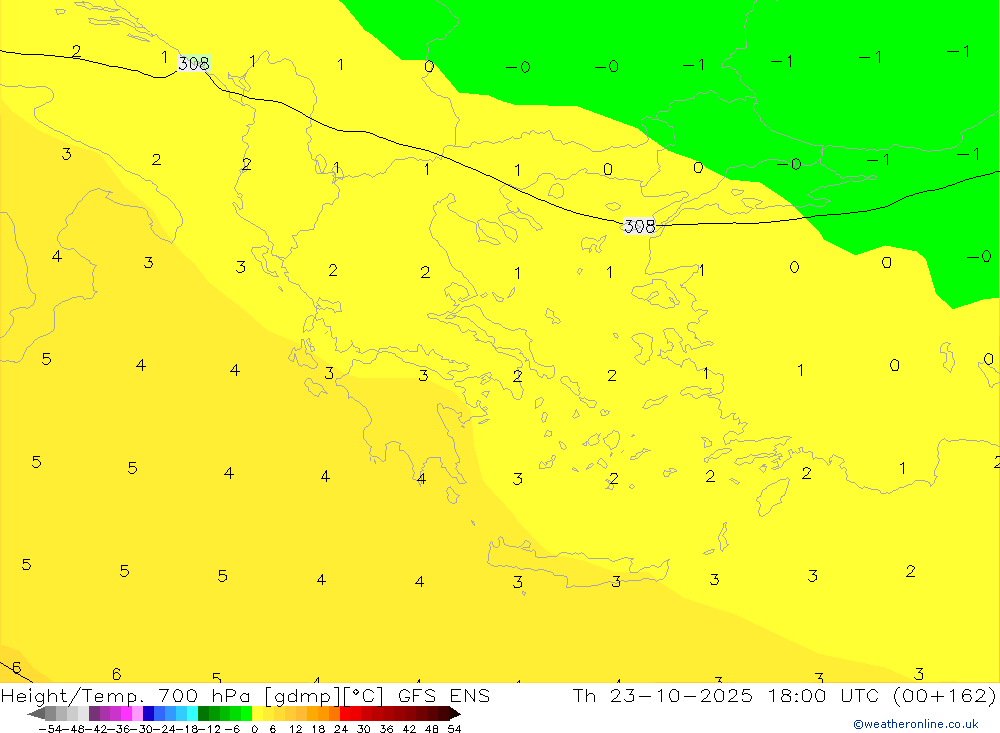Click the 'Th 23-10-2025' date text
Screen dimensions: 1000x733
point(663,695)
